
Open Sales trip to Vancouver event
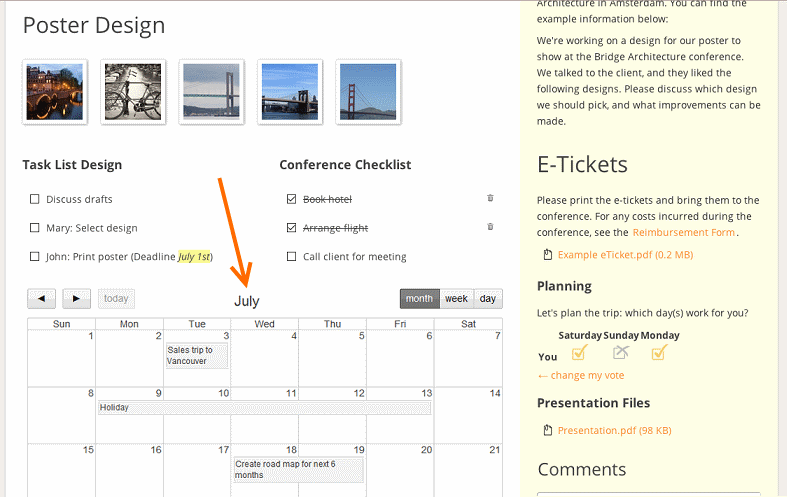click(x=197, y=355)
